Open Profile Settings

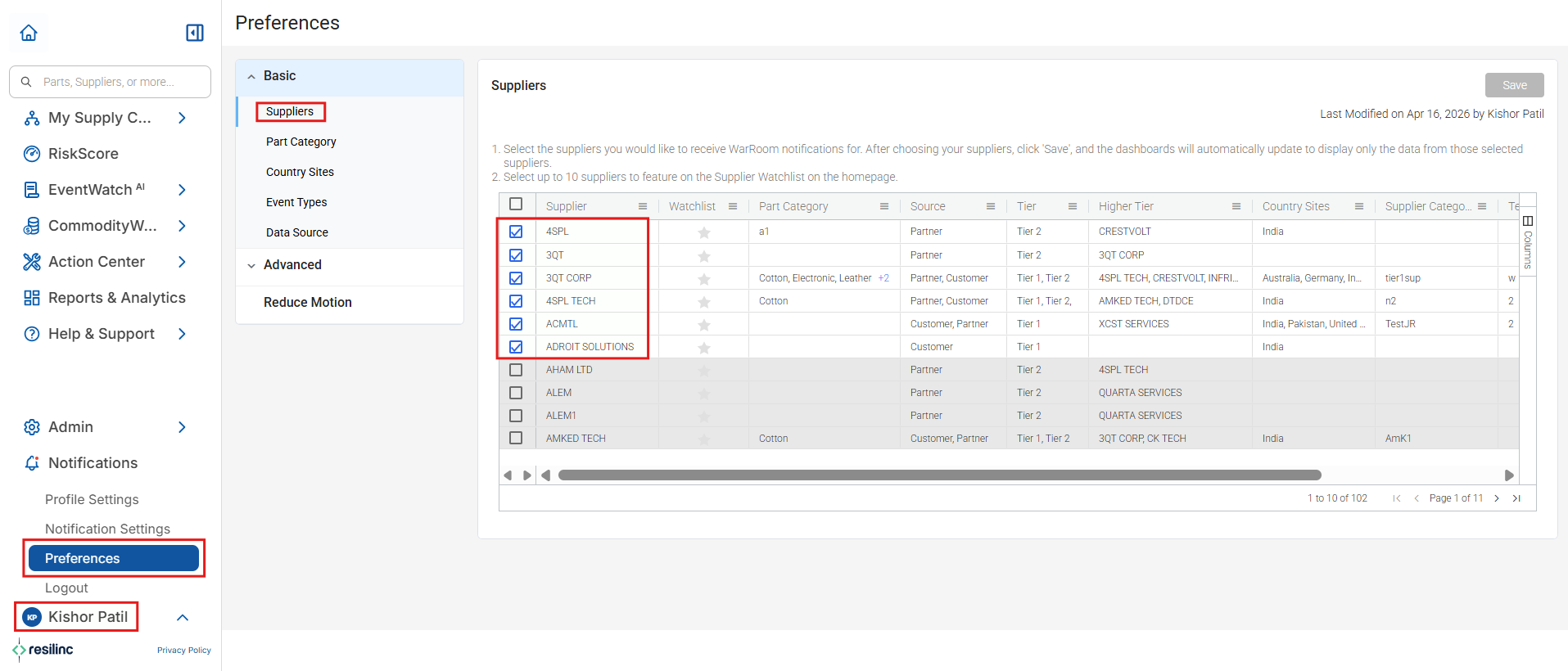92,499
